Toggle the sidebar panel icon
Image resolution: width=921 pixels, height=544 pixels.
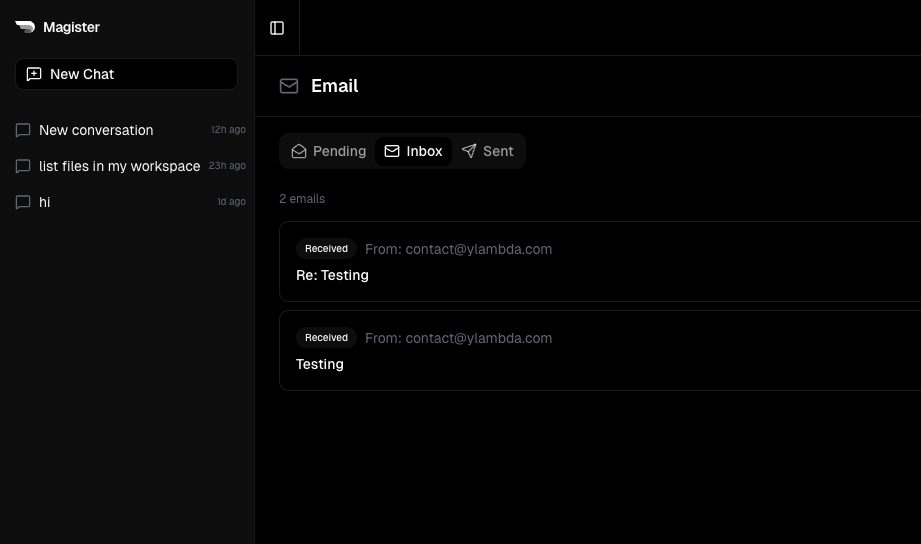coord(277,28)
